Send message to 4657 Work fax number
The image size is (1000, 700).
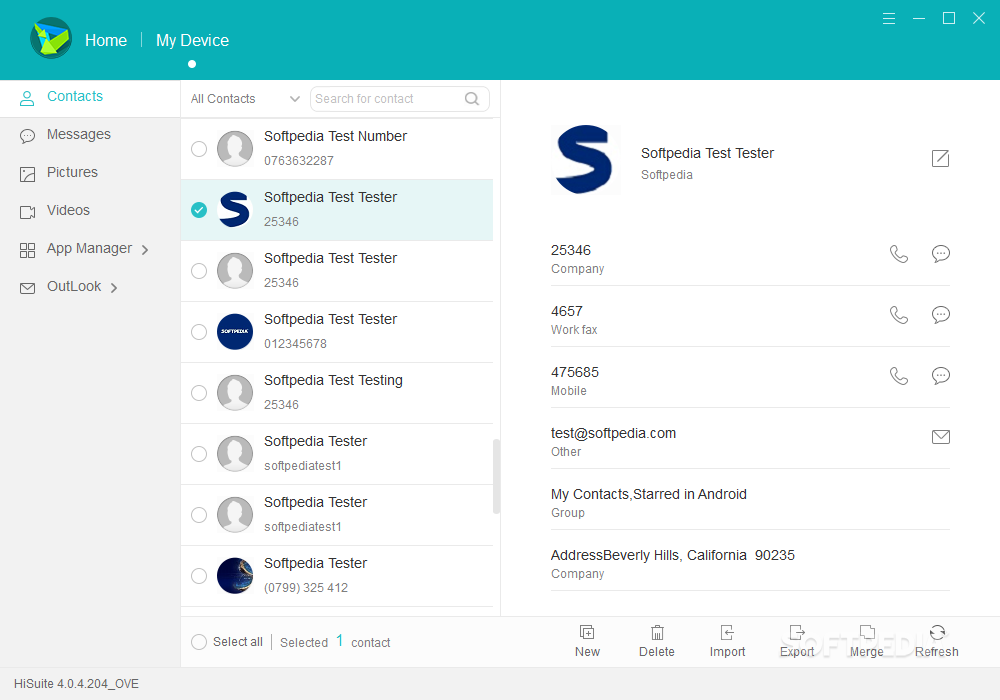point(941,315)
